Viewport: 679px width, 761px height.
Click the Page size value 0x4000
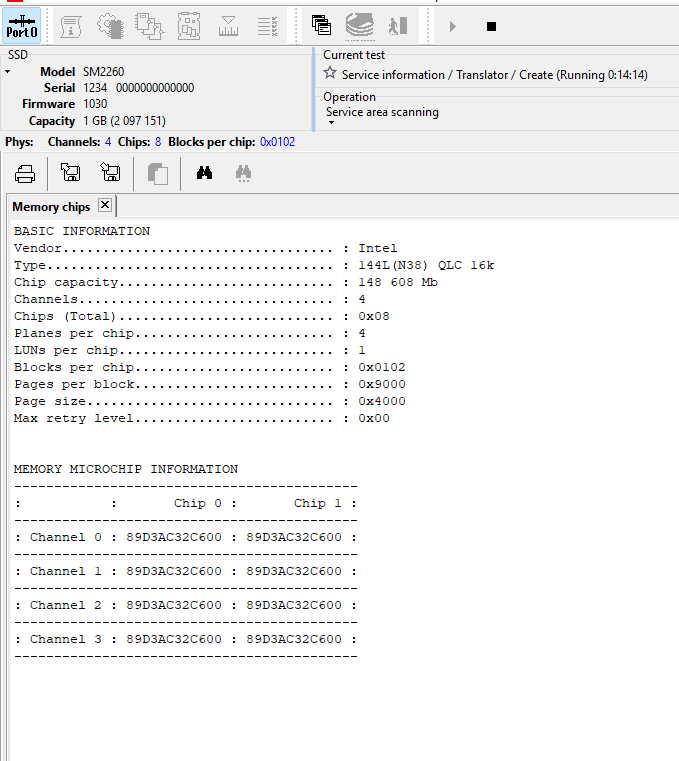(382, 401)
